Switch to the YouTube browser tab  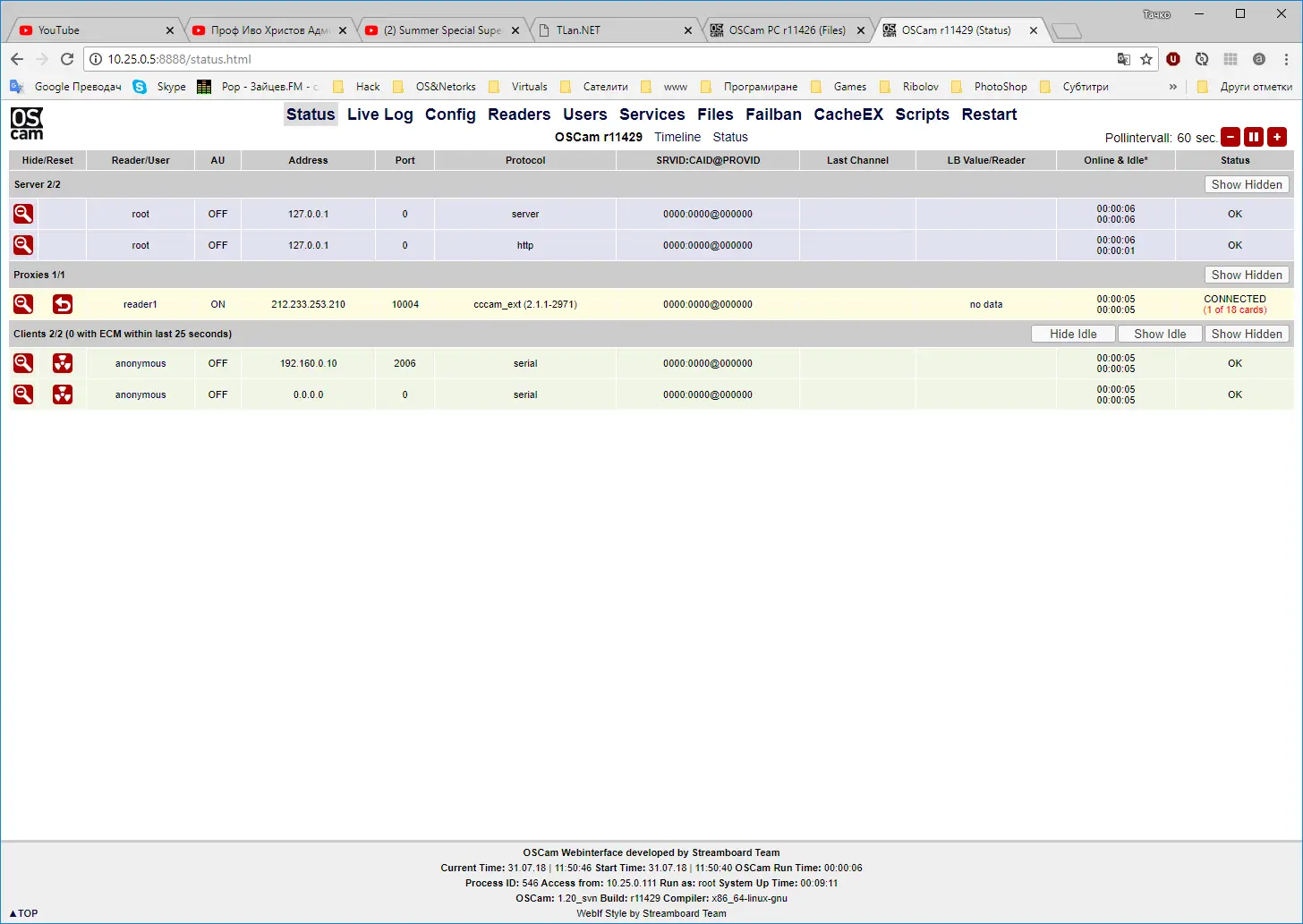(x=94, y=30)
